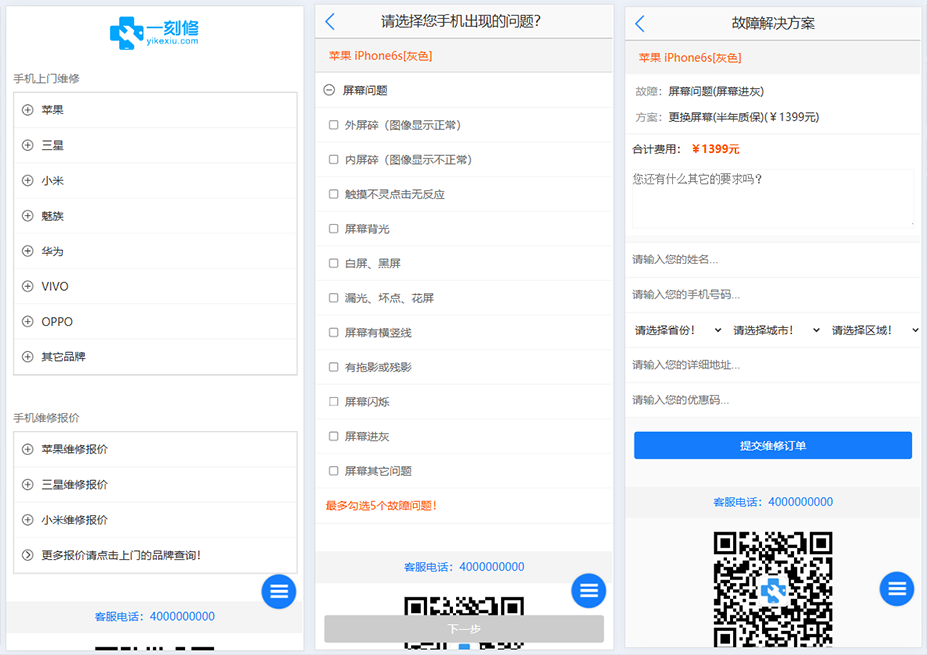Check the 外屏碎 checkbox

click(333, 124)
